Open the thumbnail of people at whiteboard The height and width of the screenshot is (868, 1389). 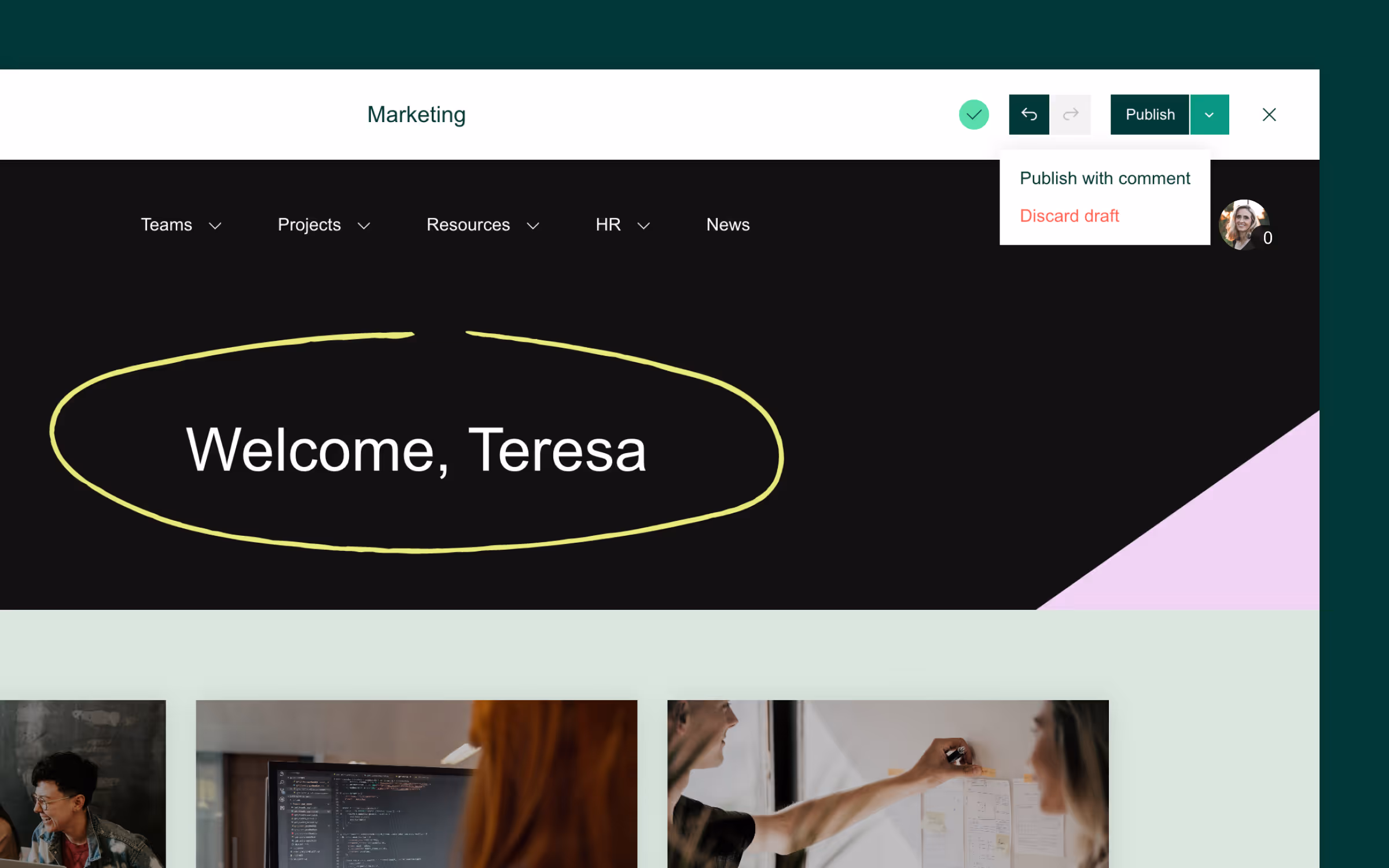[x=887, y=784]
